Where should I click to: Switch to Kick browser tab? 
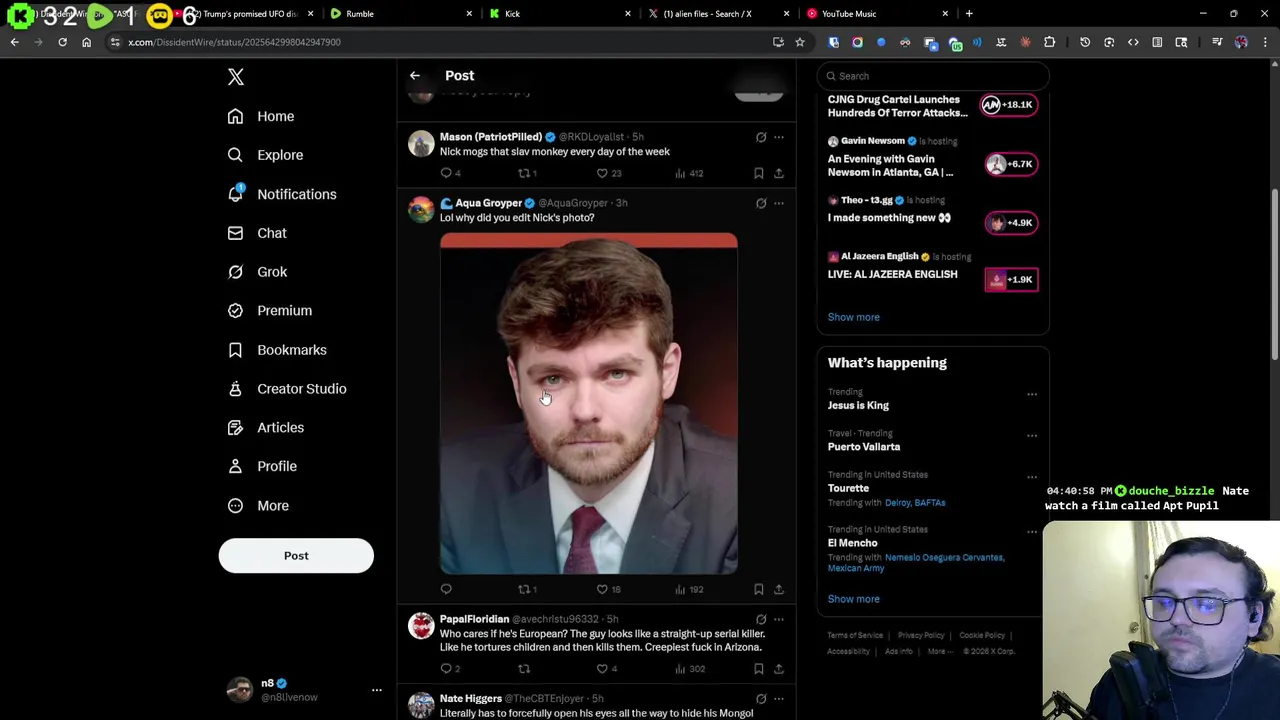pos(560,14)
